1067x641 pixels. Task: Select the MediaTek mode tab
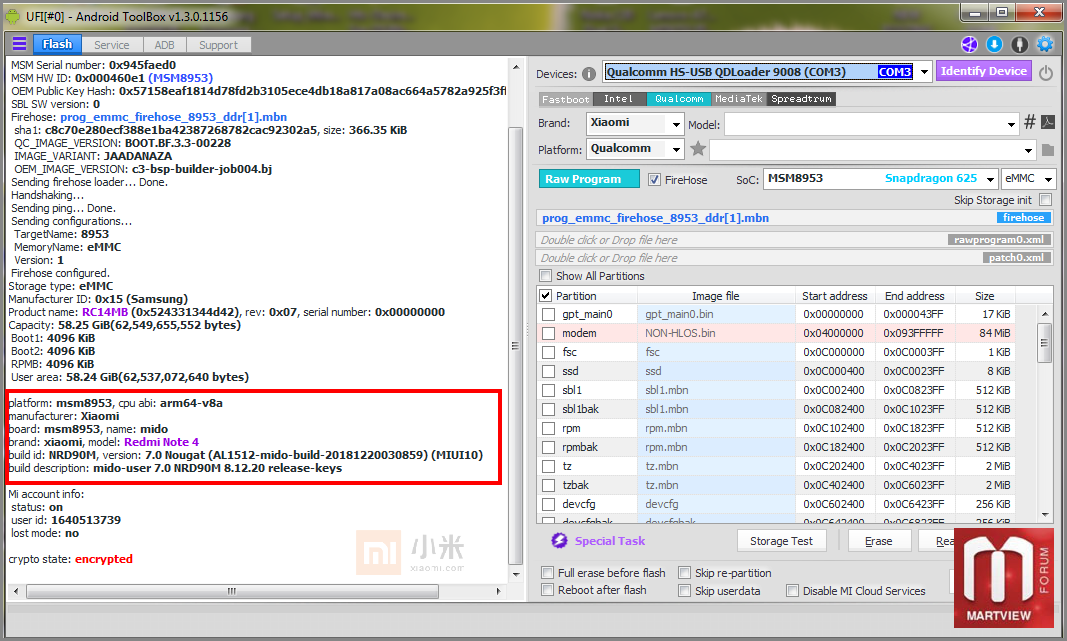click(739, 99)
